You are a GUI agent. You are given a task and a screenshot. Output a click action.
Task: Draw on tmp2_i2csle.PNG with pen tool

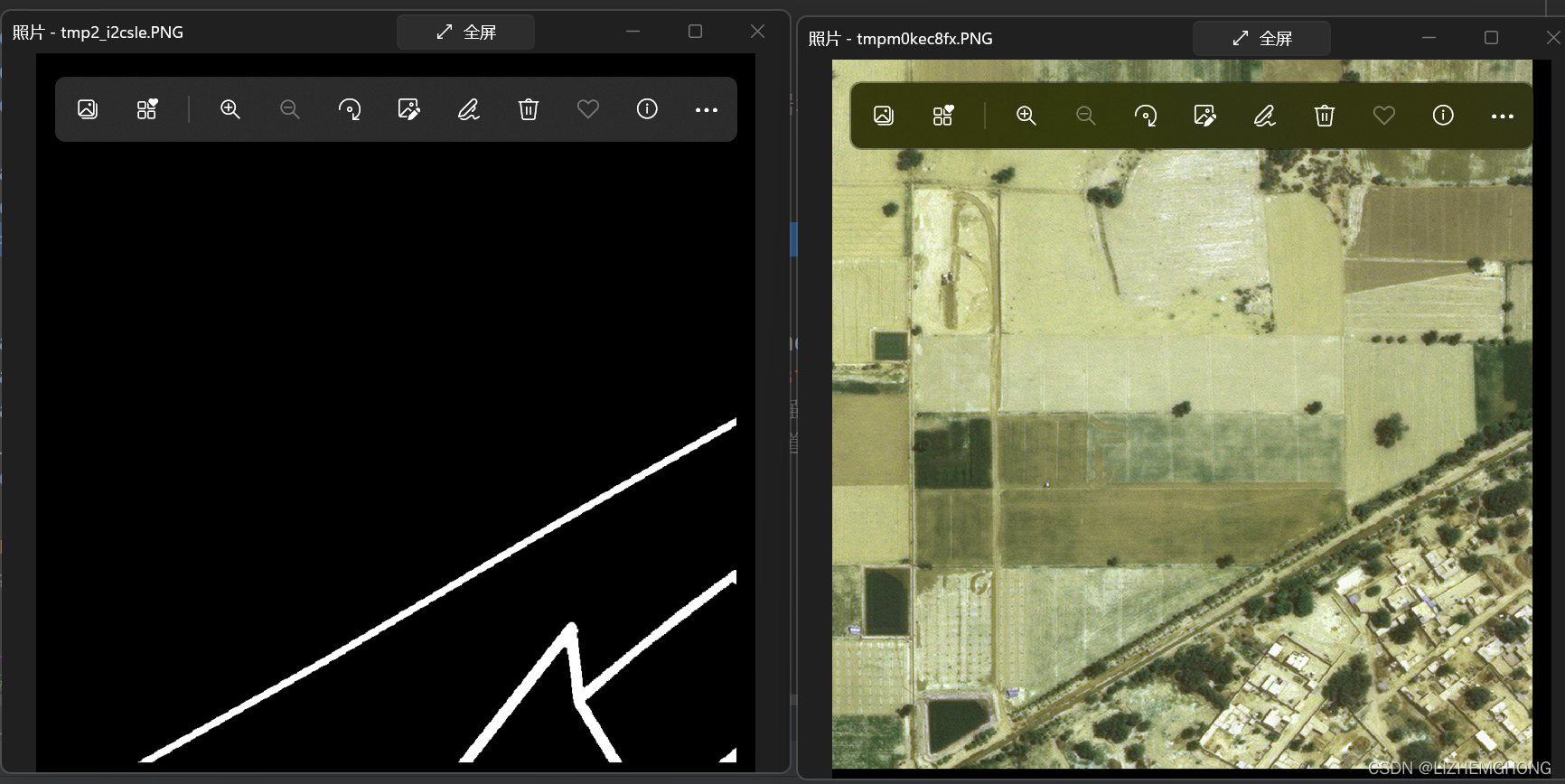point(469,109)
